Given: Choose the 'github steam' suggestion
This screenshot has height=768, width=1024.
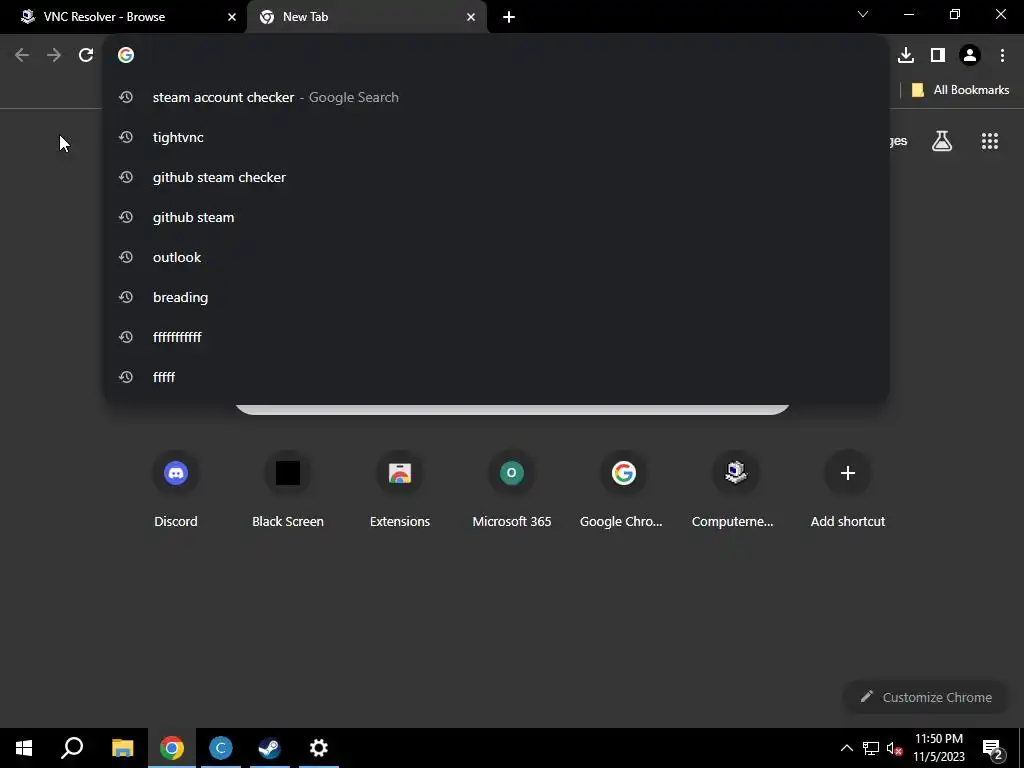Looking at the screenshot, I should [496, 217].
